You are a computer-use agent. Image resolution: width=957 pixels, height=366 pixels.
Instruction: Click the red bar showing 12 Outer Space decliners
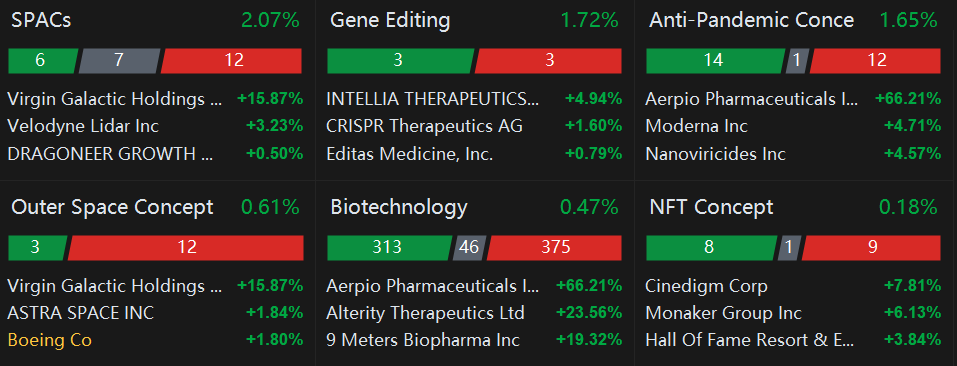[x=186, y=247]
